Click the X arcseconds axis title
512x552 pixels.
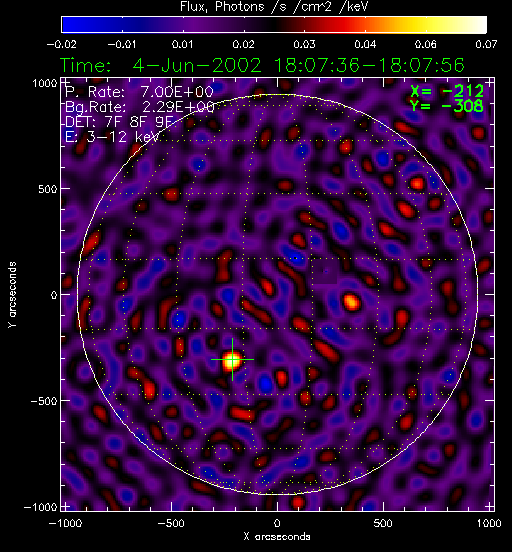coord(277,537)
